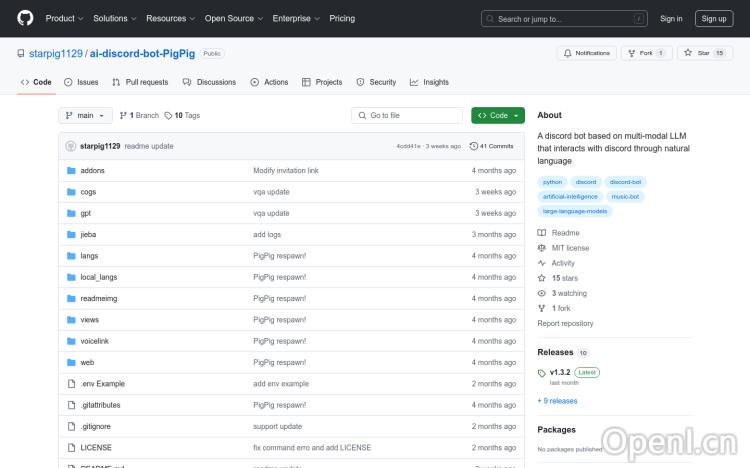Expand the Open Source menu
The width and height of the screenshot is (750, 468).
(x=233, y=18)
